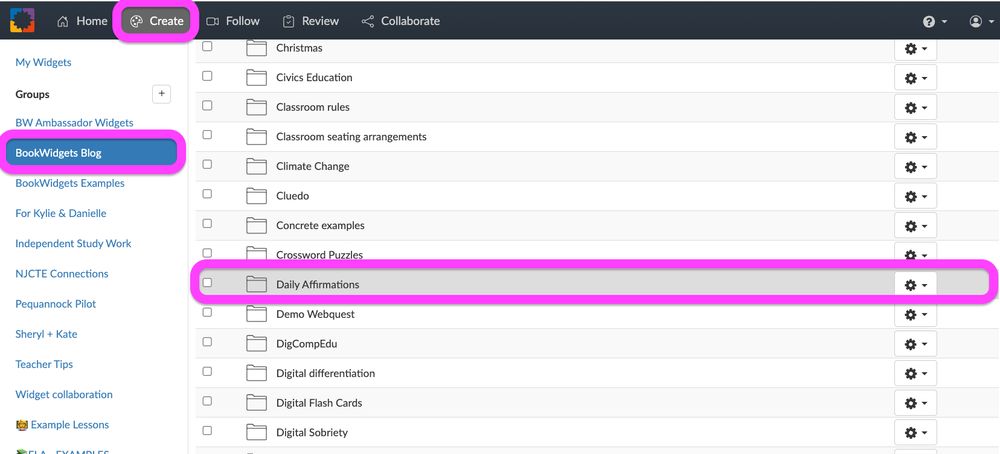The height and width of the screenshot is (454, 1000).
Task: Click the Digital differentiation folder icon
Action: tap(256, 373)
